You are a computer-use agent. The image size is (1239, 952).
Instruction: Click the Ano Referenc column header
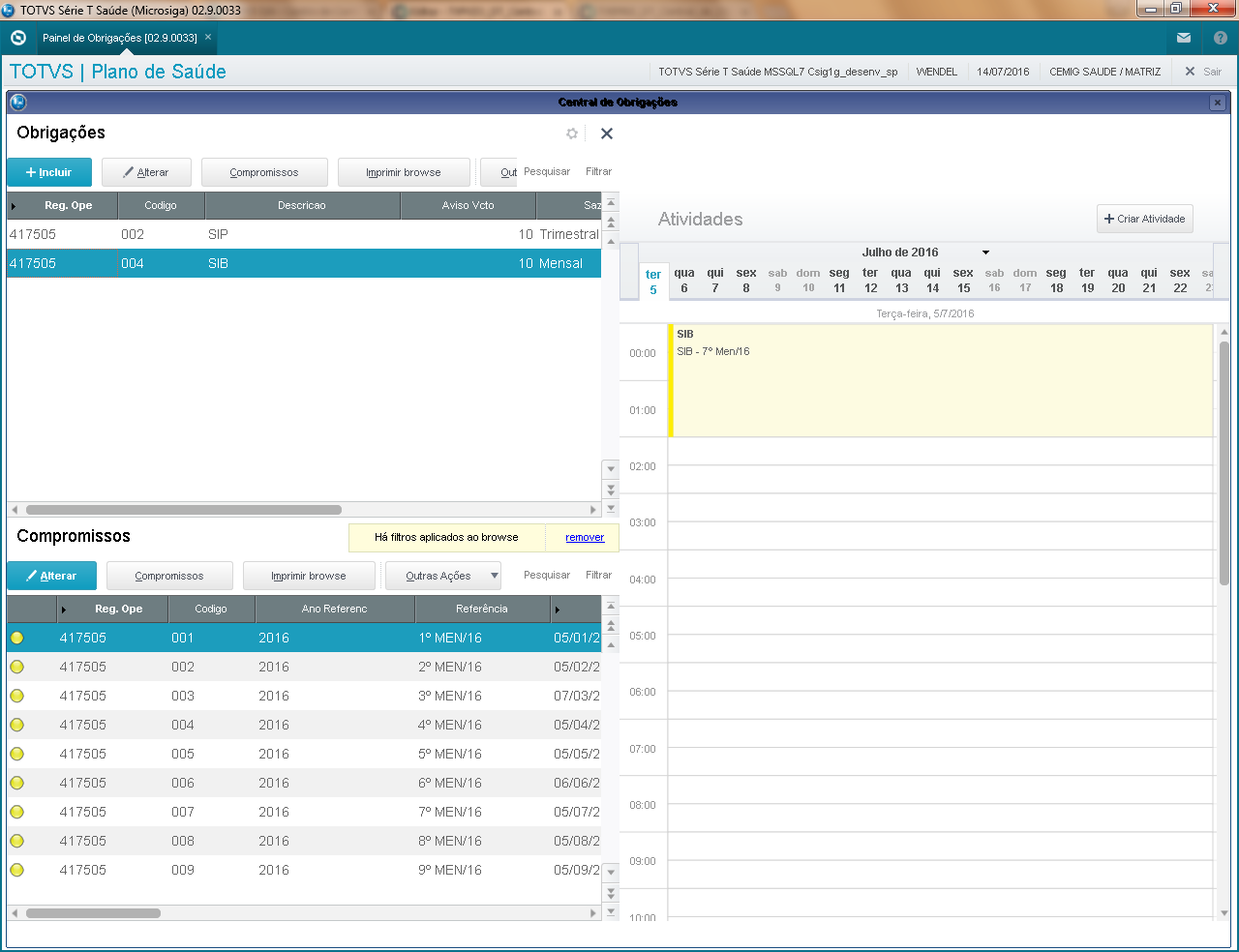coord(335,609)
